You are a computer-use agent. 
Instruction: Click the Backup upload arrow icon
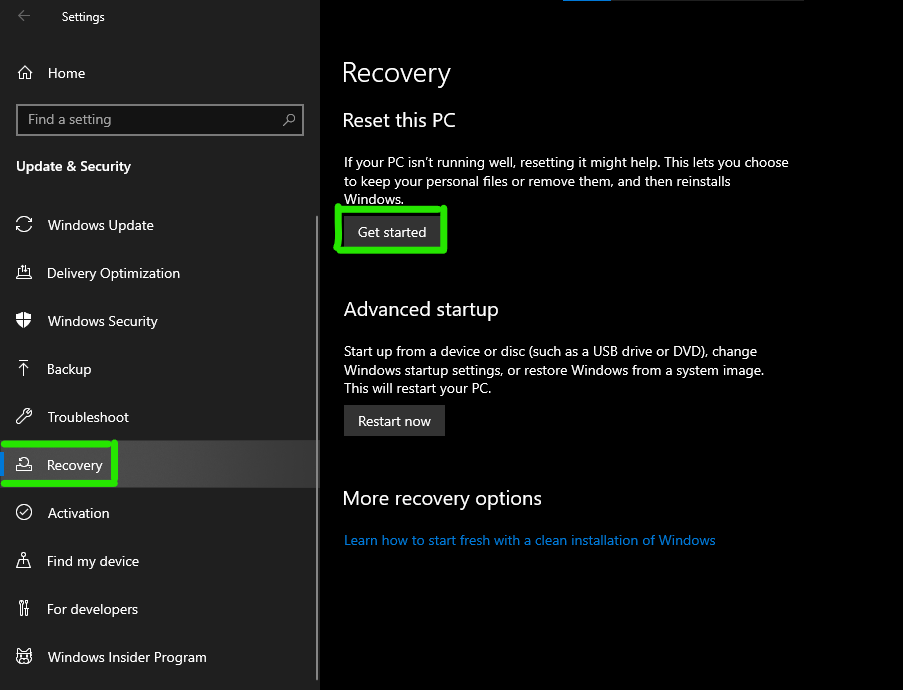pyautogui.click(x=24, y=368)
